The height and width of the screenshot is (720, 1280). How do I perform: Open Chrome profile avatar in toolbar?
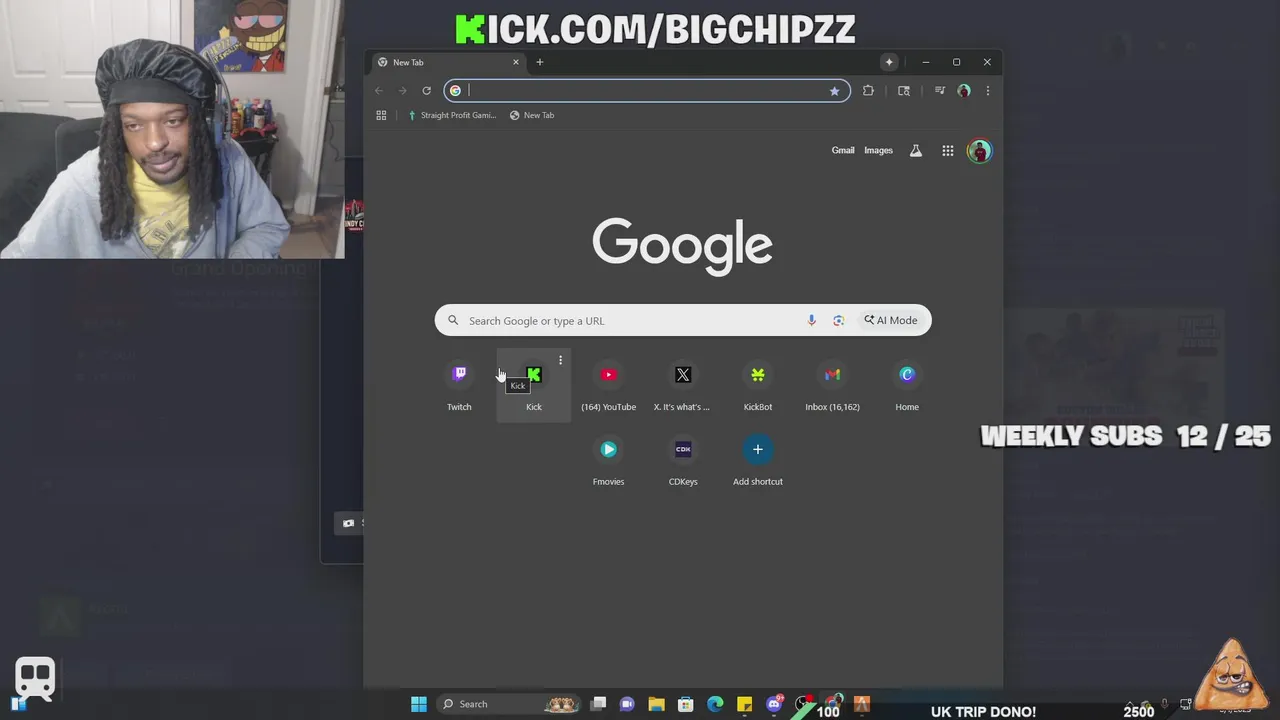[964, 90]
